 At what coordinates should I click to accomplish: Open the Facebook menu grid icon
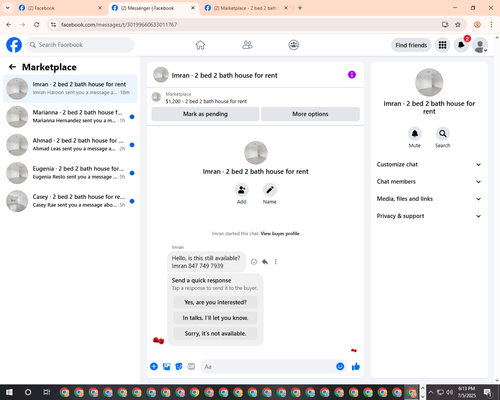click(x=442, y=45)
